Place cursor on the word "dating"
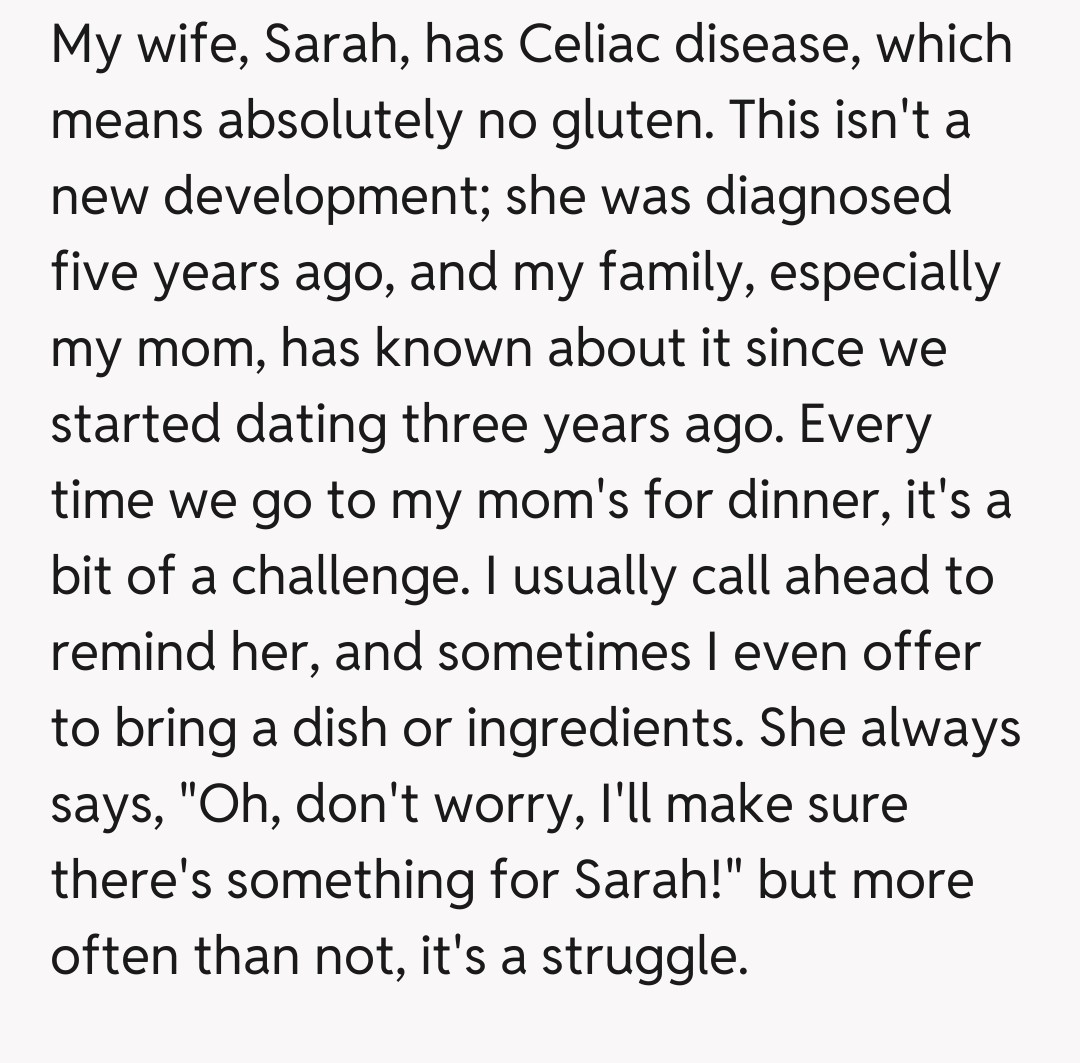This screenshot has width=1080, height=1063. (313, 425)
